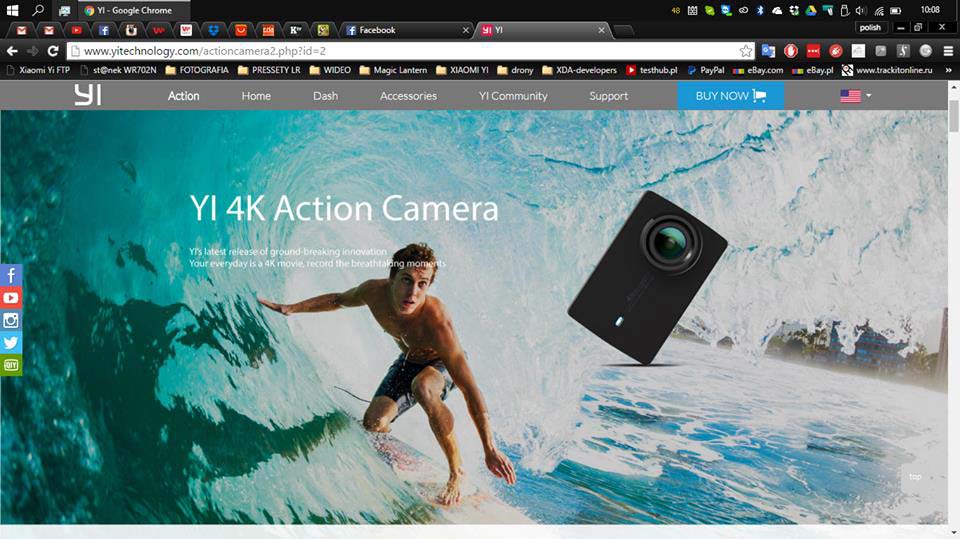Click the Instagram icon in social sidebar
Image resolution: width=960 pixels, height=539 pixels.
click(x=11, y=320)
